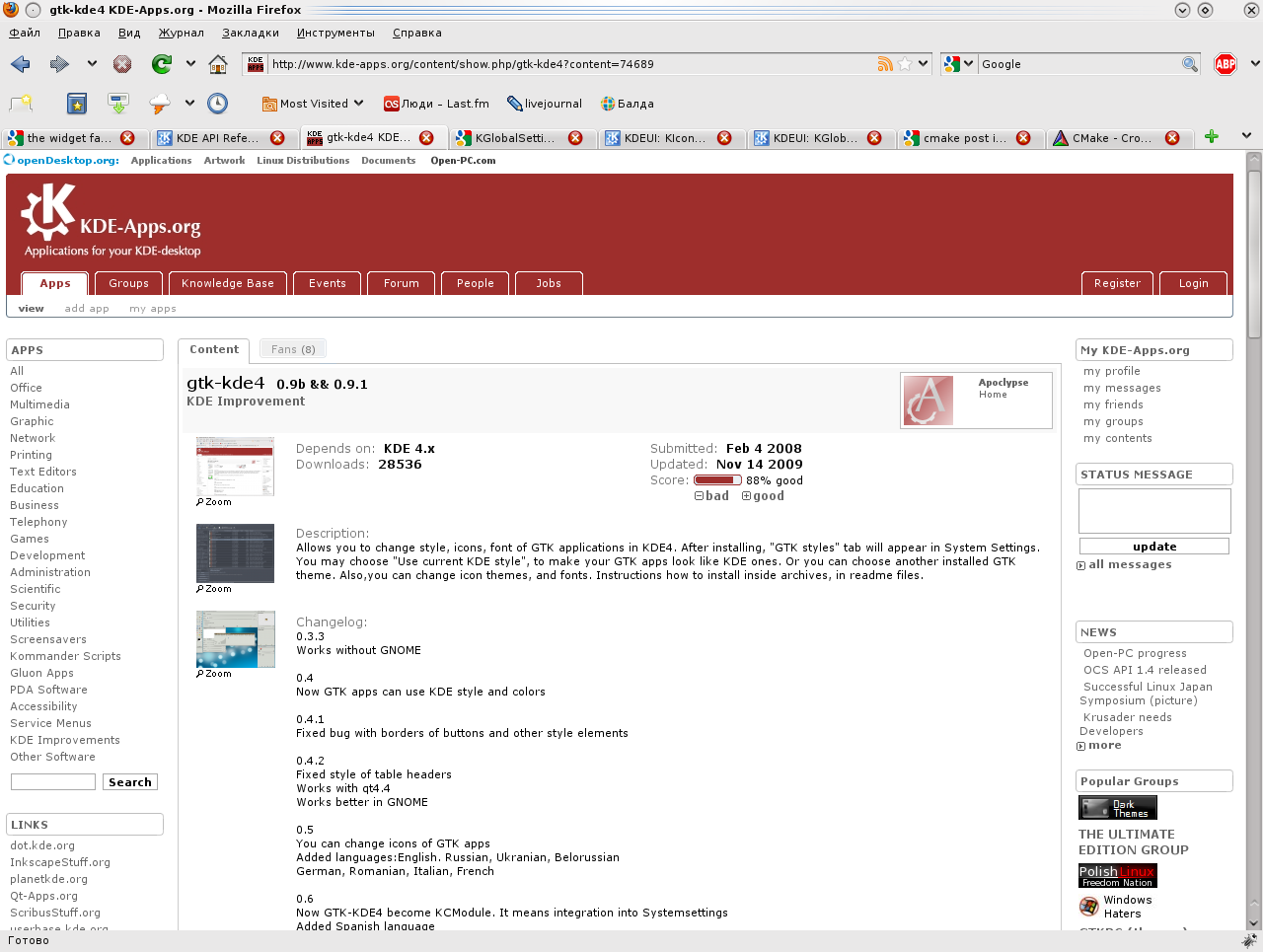The image size is (1263, 952).
Task: Click the weather storm cloud icon
Action: pyautogui.click(x=159, y=103)
